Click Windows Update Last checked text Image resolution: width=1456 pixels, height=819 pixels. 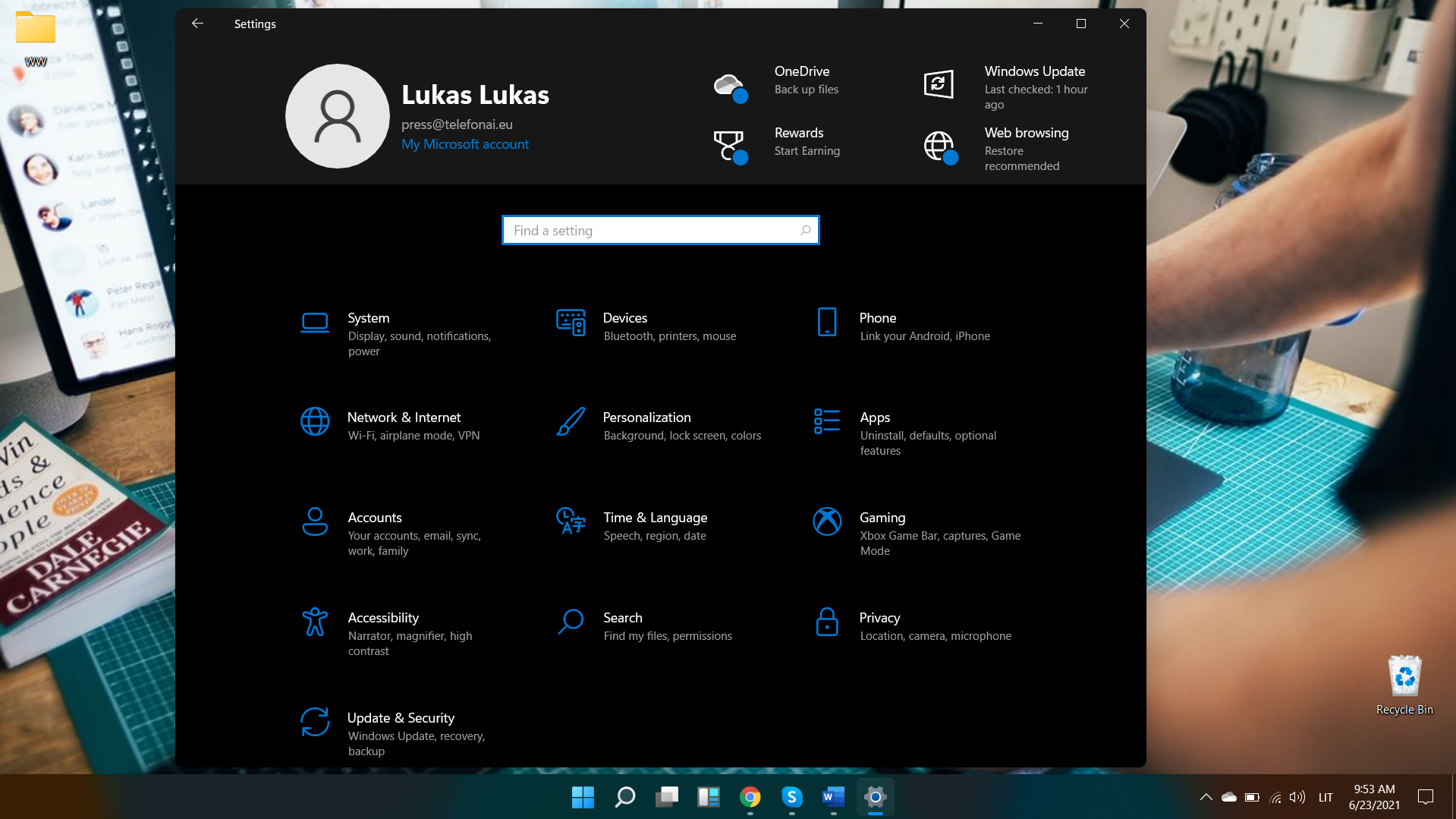(1036, 97)
